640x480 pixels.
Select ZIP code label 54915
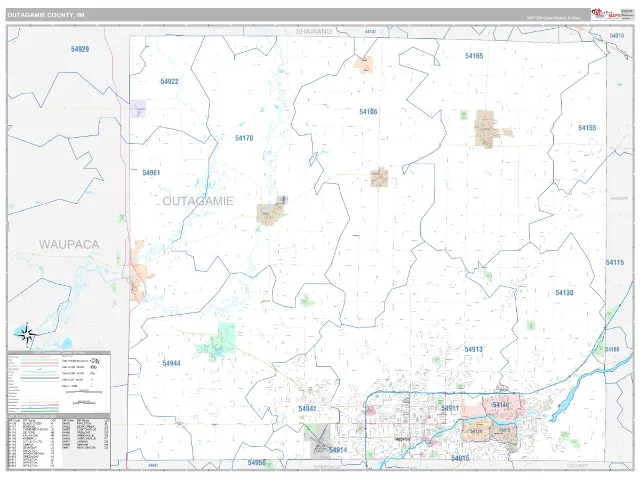(460, 458)
